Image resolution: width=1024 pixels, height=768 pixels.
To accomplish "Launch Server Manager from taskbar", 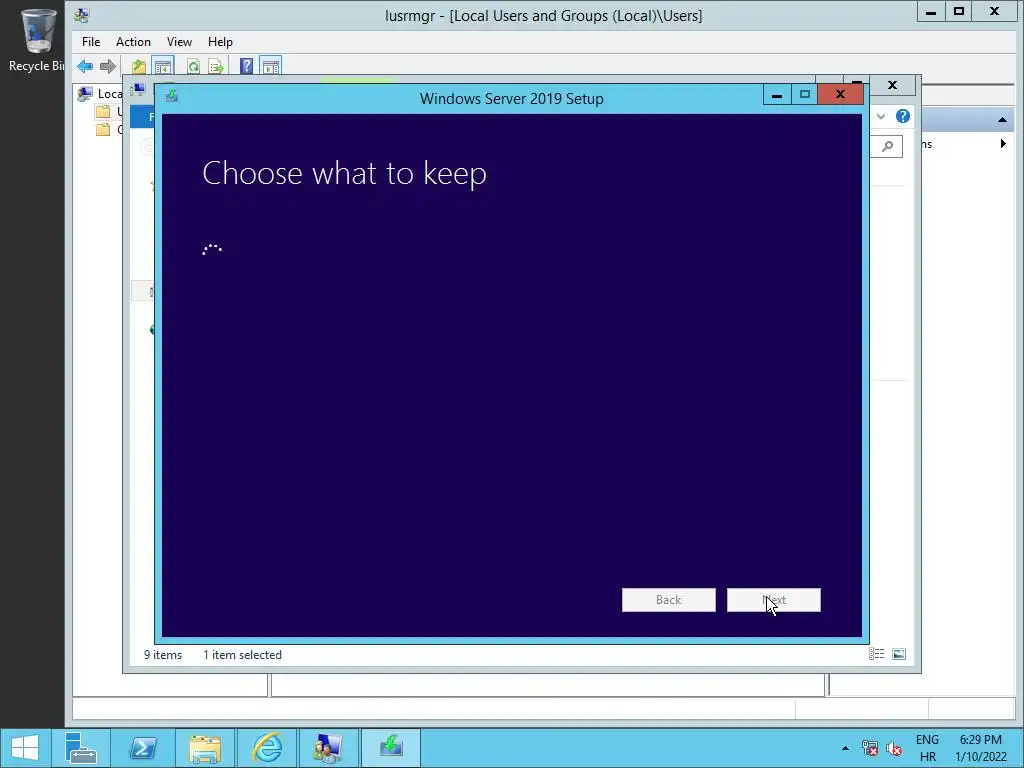I will click(x=81, y=748).
